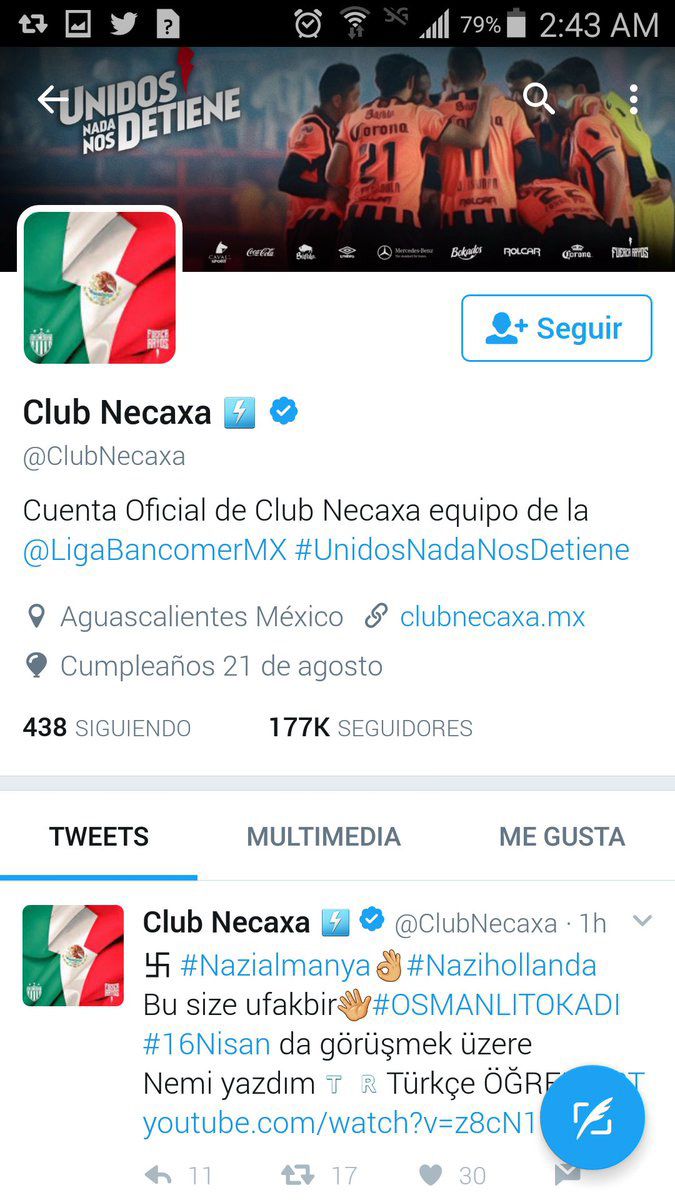View the 438 Siguiendo list
The height and width of the screenshot is (1200, 675).
point(106,728)
